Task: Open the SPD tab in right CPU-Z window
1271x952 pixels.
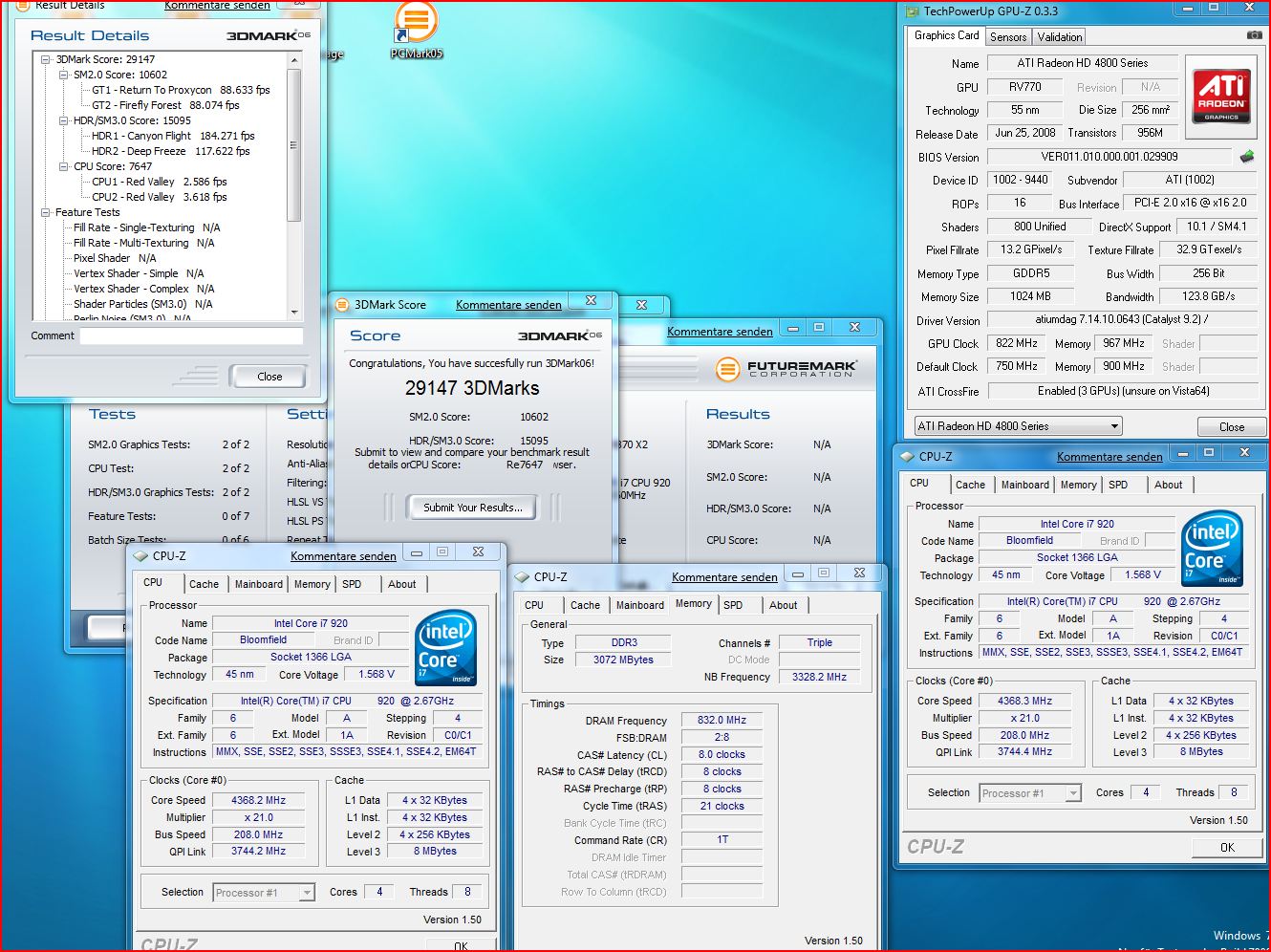Action: 1118,485
